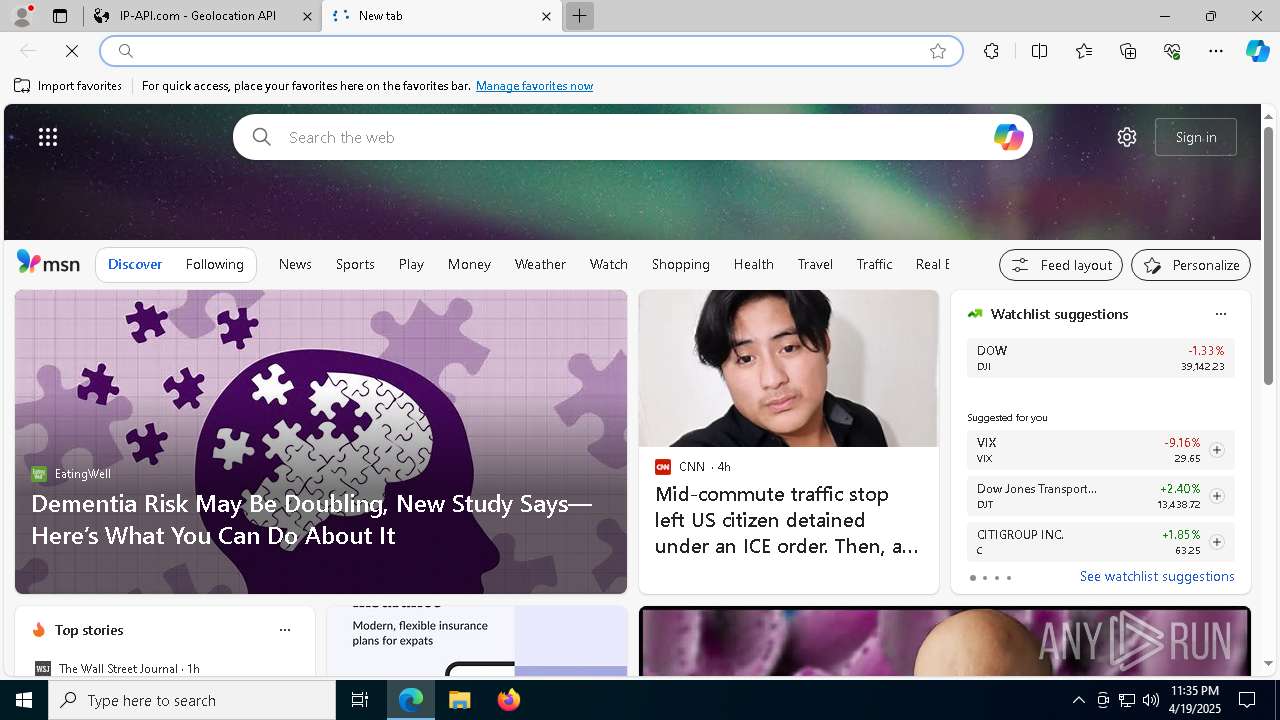Open the Traffic category
The width and height of the screenshot is (1280, 720).
point(874,264)
